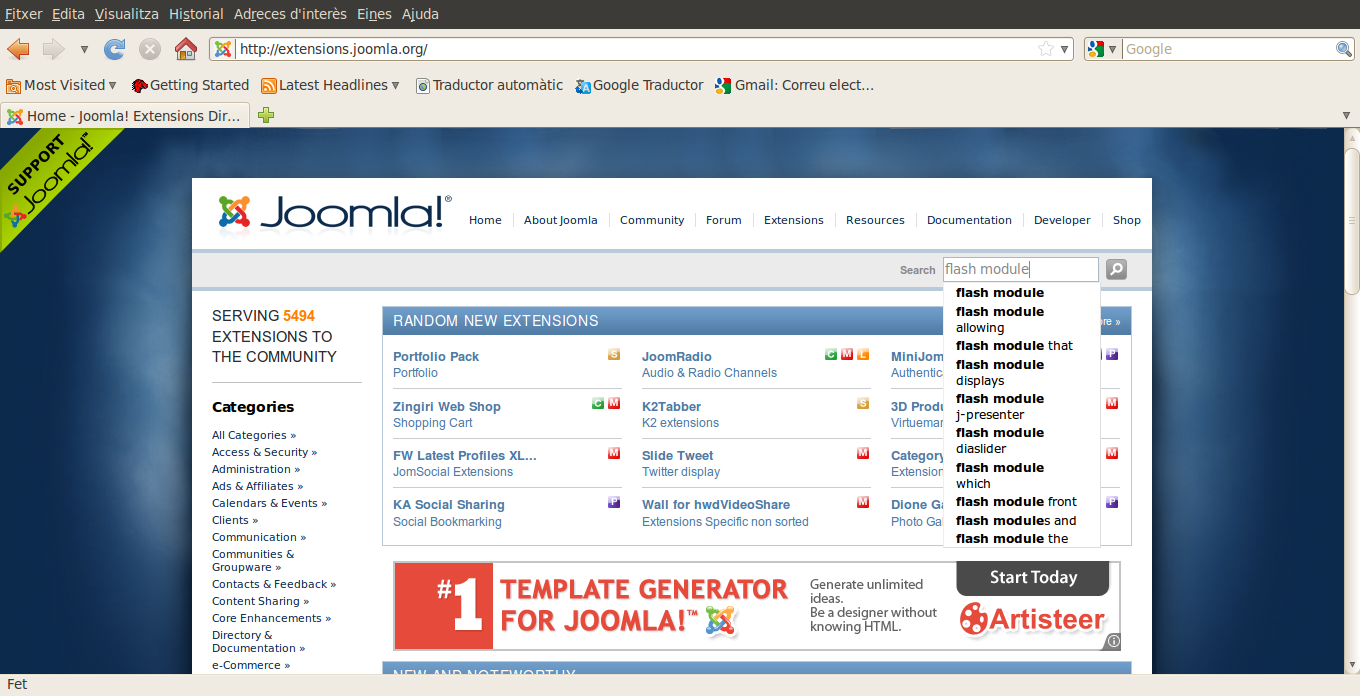Select the Home - Joomla! Extensions tab

tap(125, 116)
